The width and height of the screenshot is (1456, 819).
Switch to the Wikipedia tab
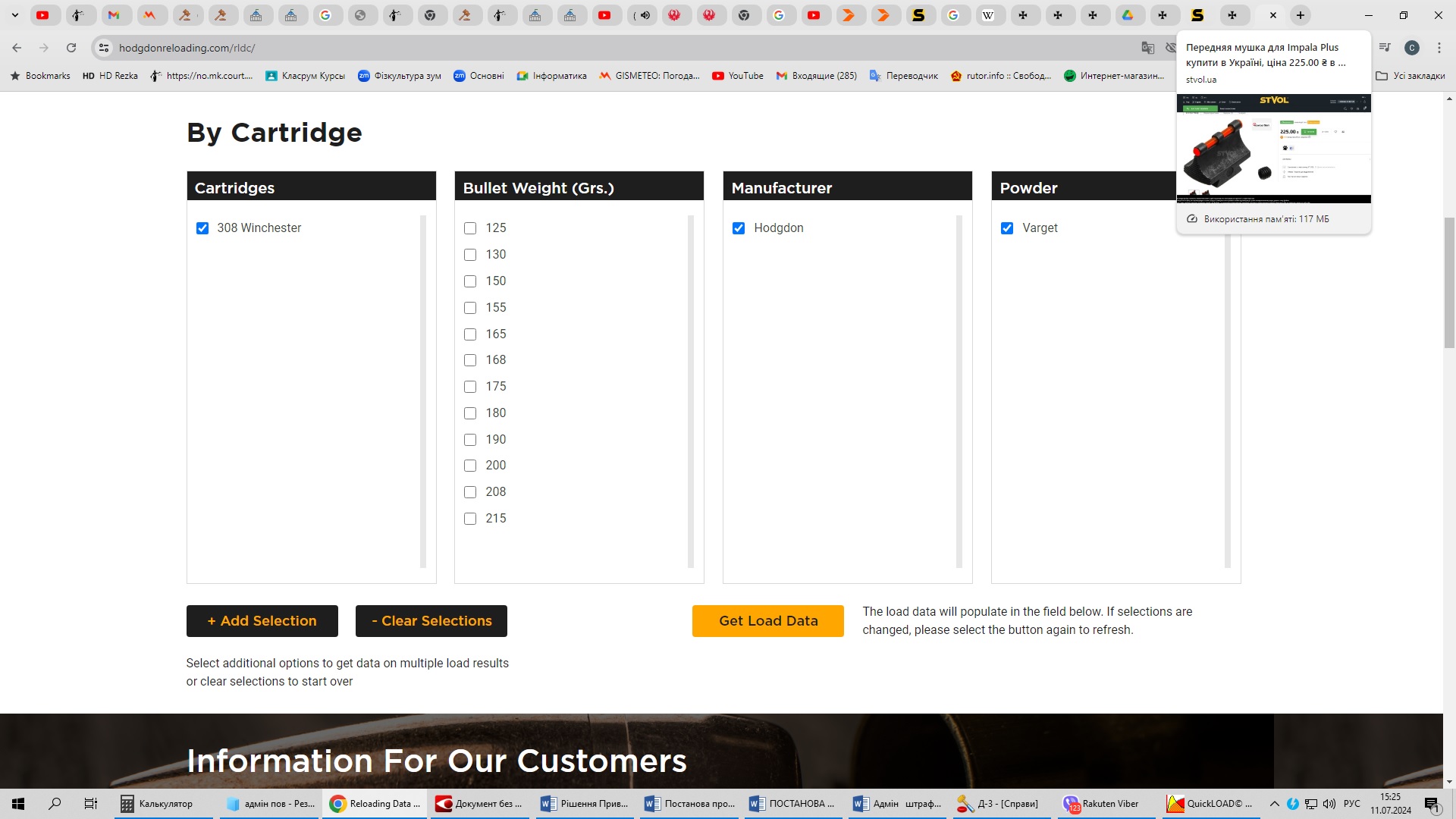(988, 15)
